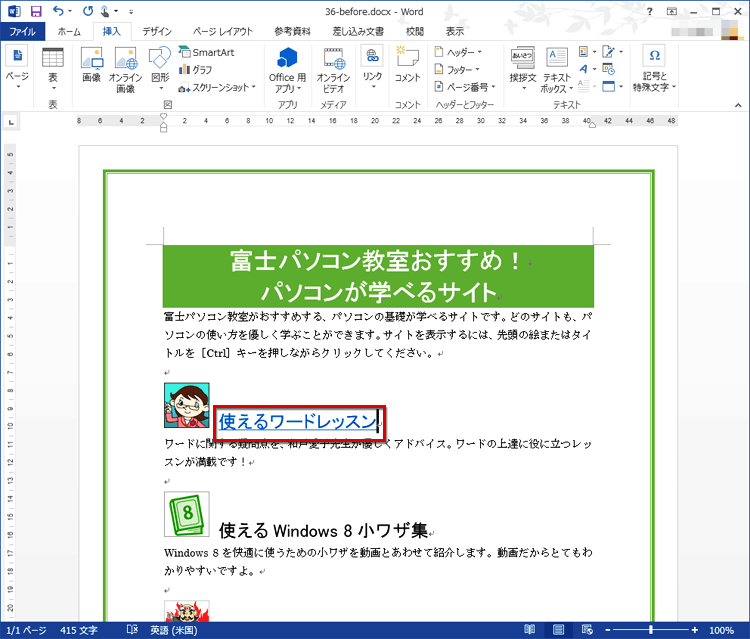Image resolution: width=750 pixels, height=639 pixels.
Task: Click the redo/repeat arrow icon
Action: (88, 11)
